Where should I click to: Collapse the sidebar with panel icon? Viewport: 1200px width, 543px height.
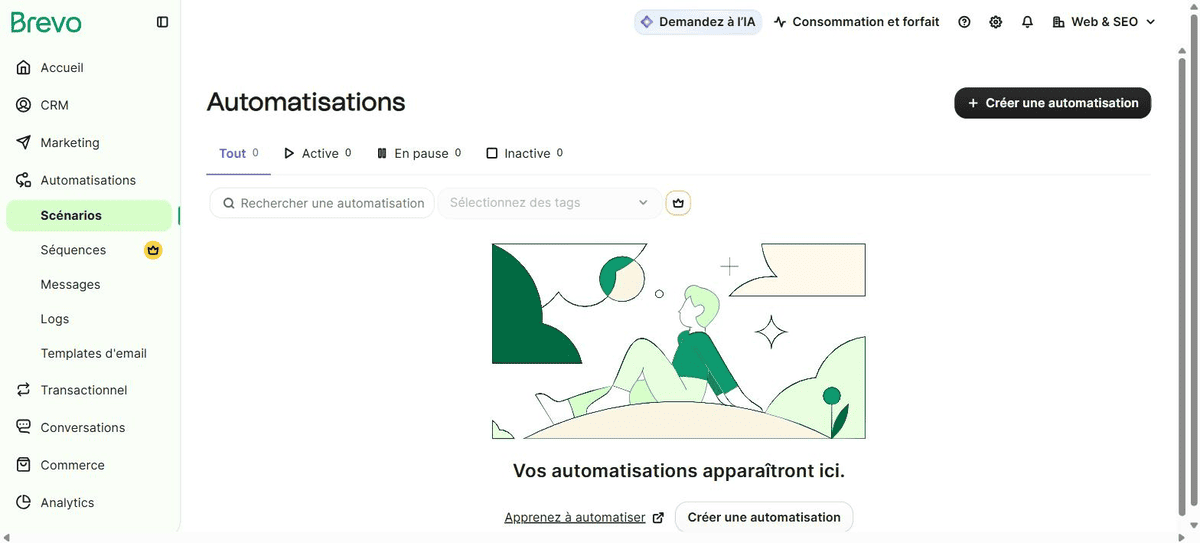(163, 22)
